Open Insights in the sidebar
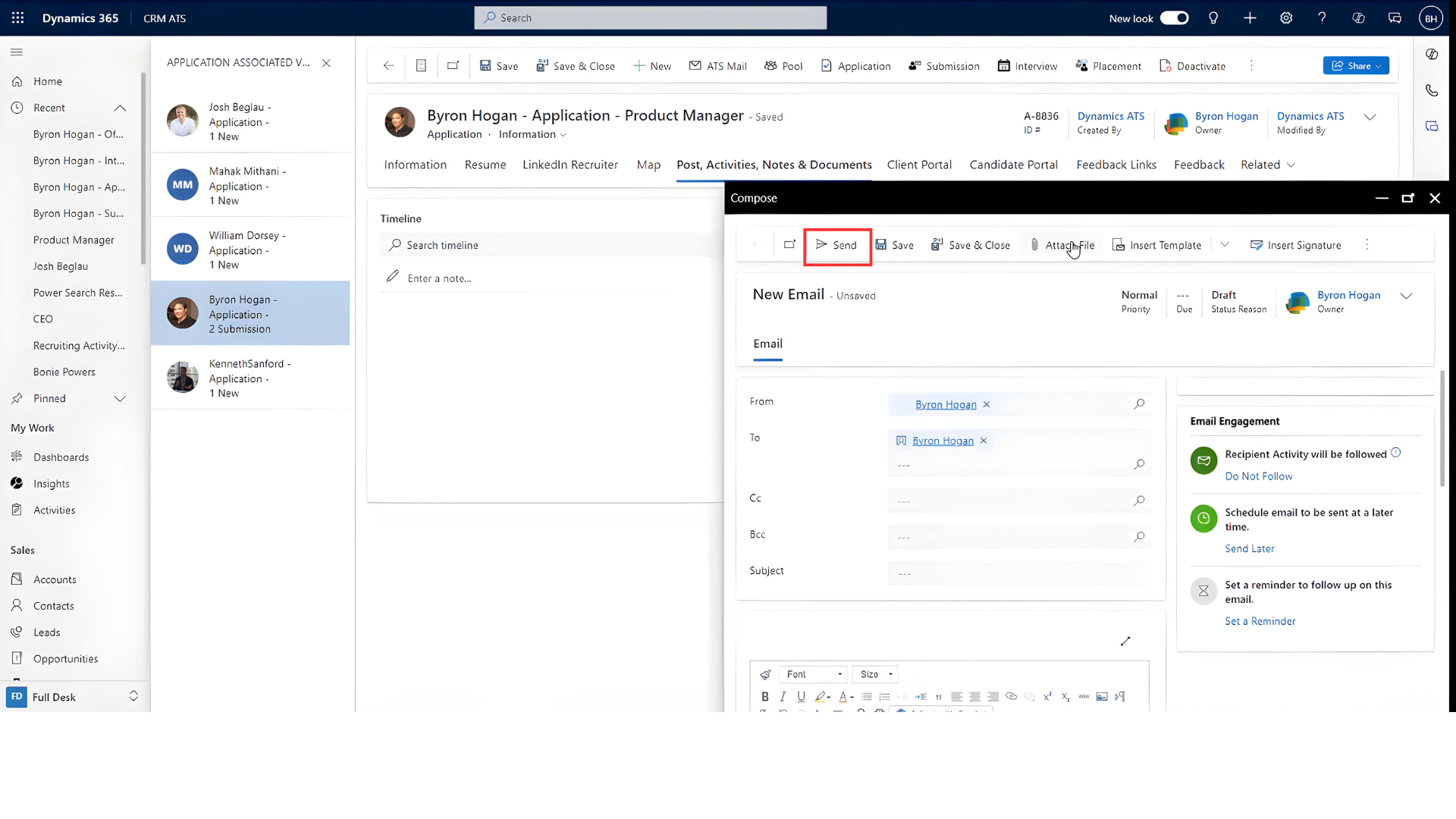The height and width of the screenshot is (819, 1456). tap(51, 484)
